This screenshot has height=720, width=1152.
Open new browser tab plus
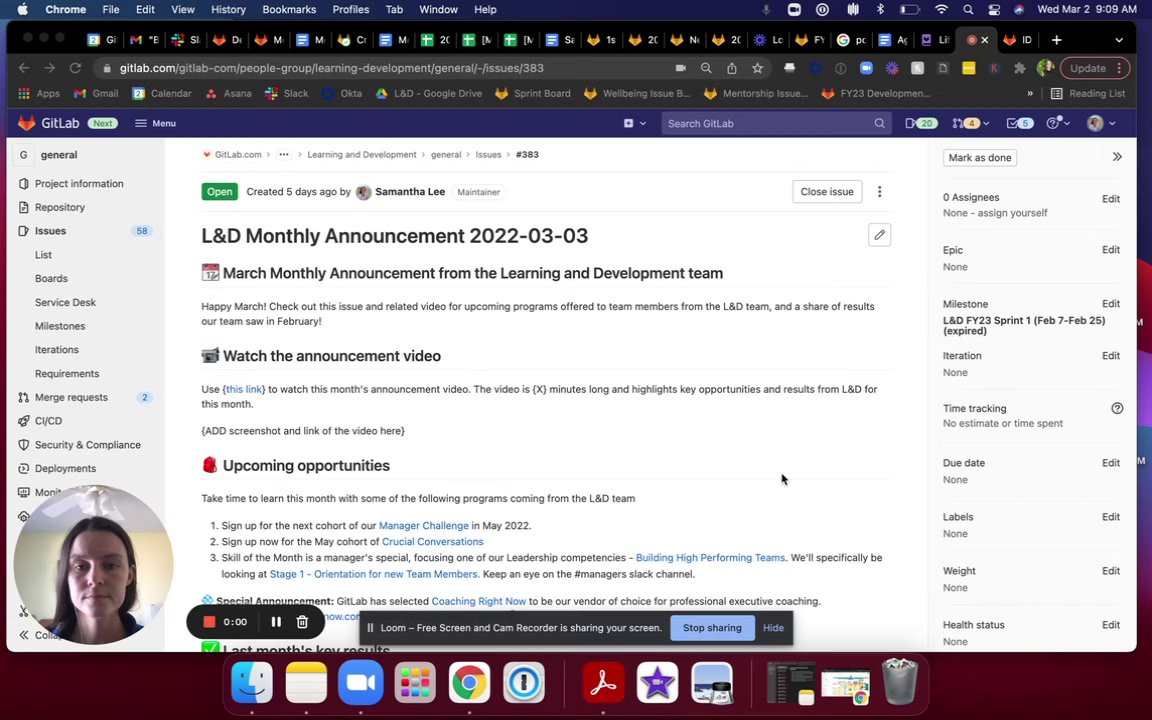coord(1056,40)
